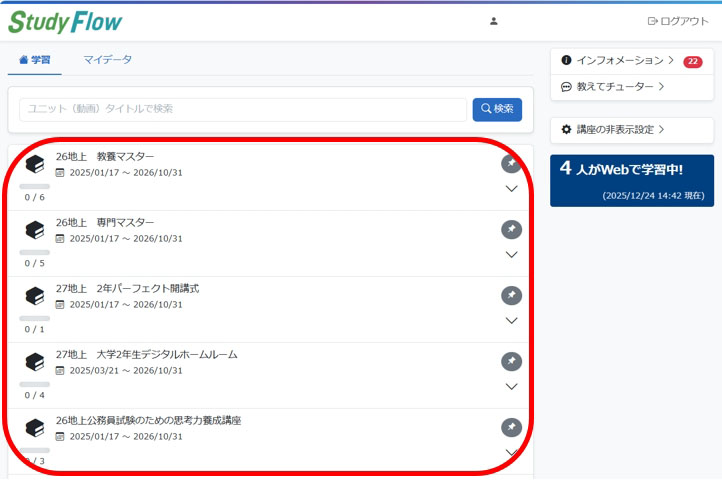Pin the 思考力養成講座 course
722x482 pixels.
click(511, 427)
